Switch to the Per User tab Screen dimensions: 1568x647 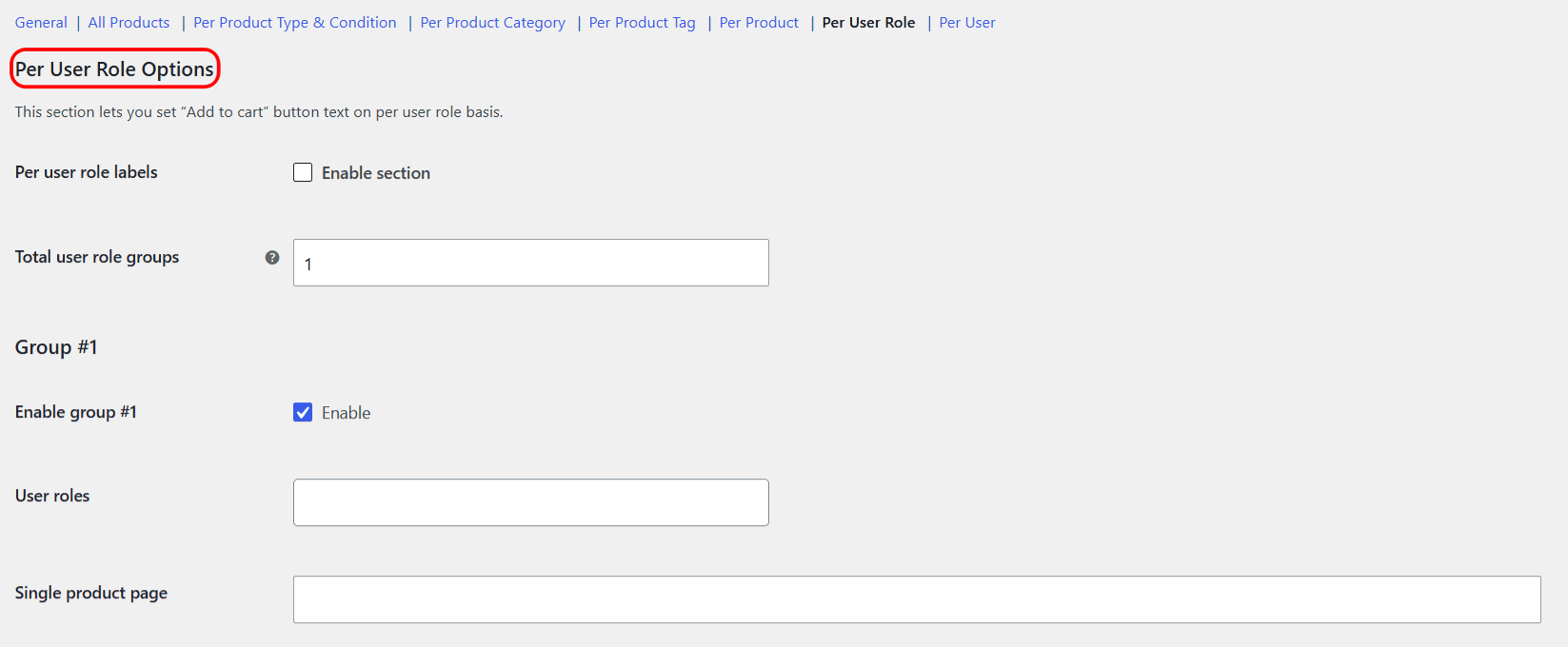(967, 23)
